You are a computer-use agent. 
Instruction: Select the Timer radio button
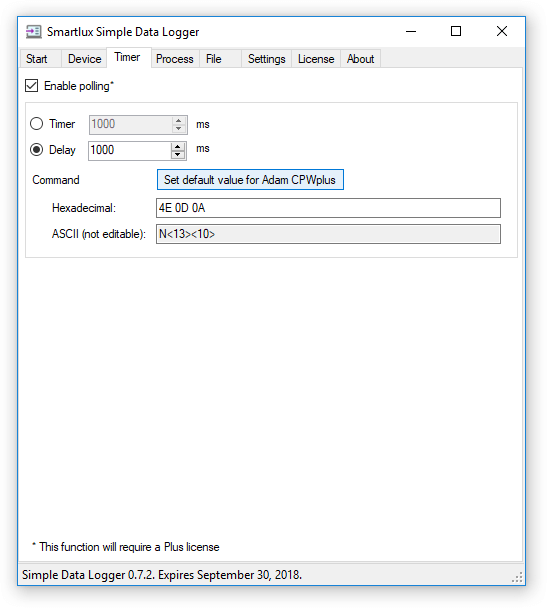click(x=36, y=124)
